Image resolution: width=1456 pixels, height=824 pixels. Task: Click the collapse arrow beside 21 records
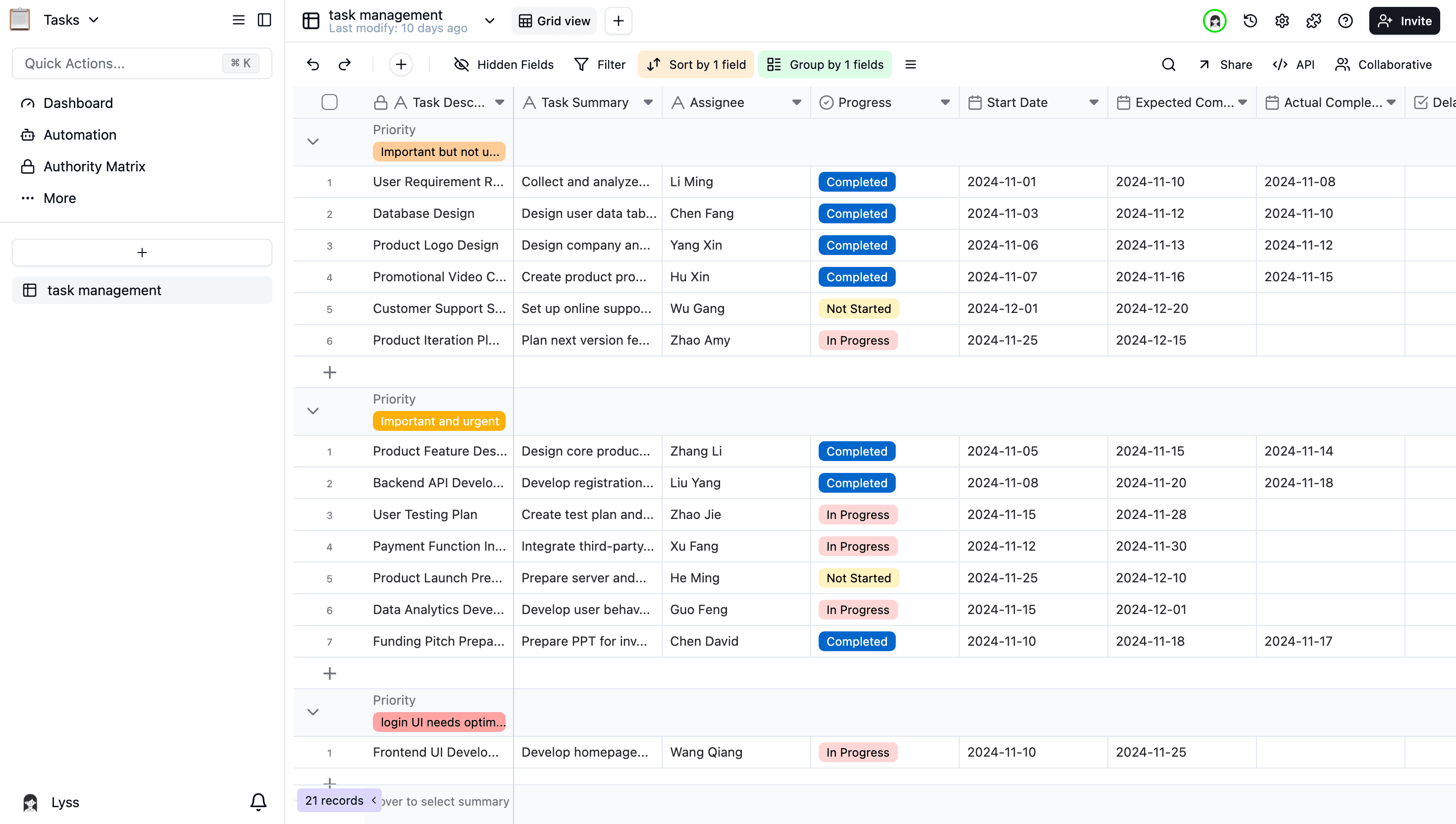tap(374, 800)
